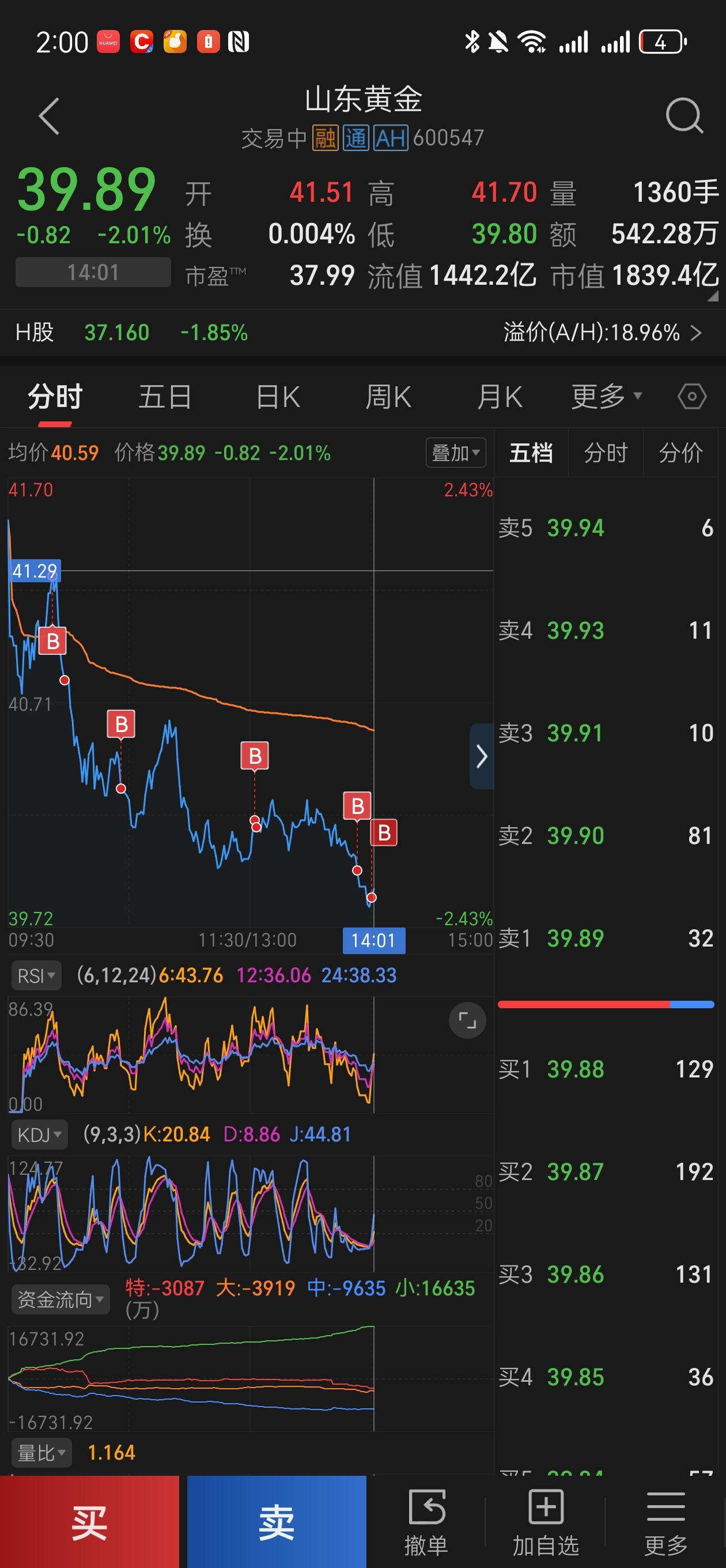Tap the 小:16635 small order flow value

coord(435,1288)
